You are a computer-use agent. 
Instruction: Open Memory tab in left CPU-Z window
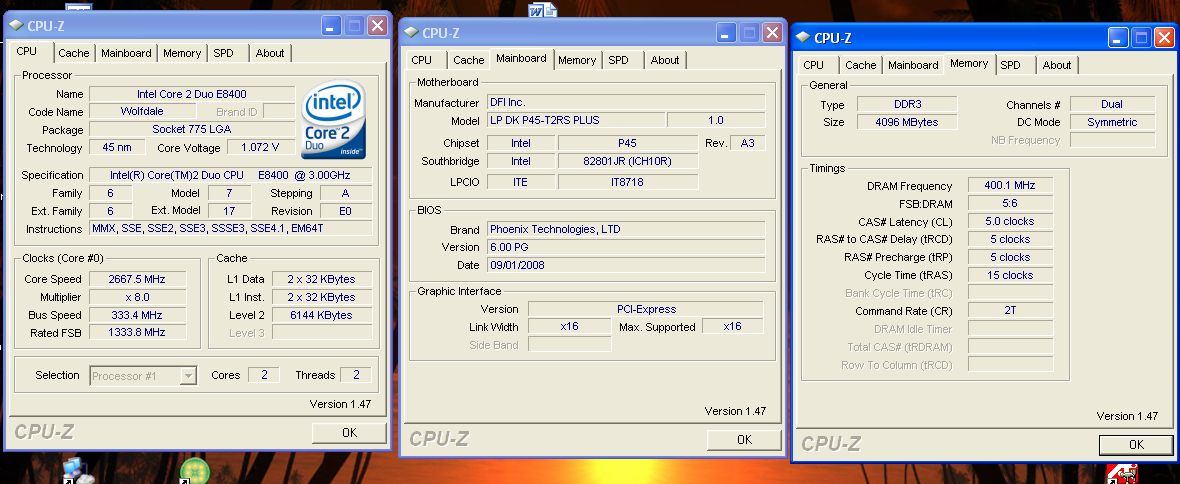click(182, 53)
